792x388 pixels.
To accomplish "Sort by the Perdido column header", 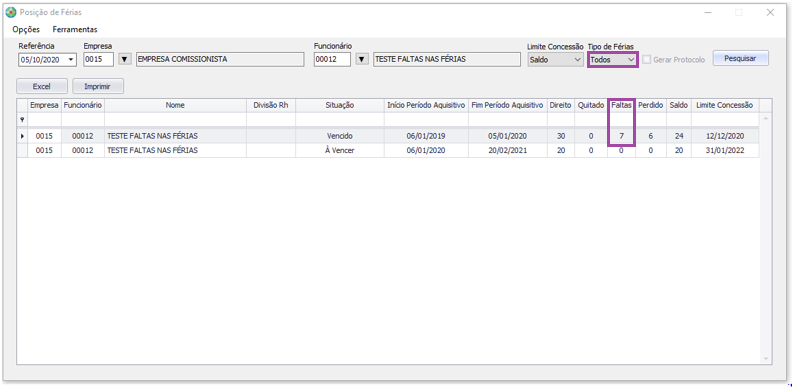I will pos(651,106).
